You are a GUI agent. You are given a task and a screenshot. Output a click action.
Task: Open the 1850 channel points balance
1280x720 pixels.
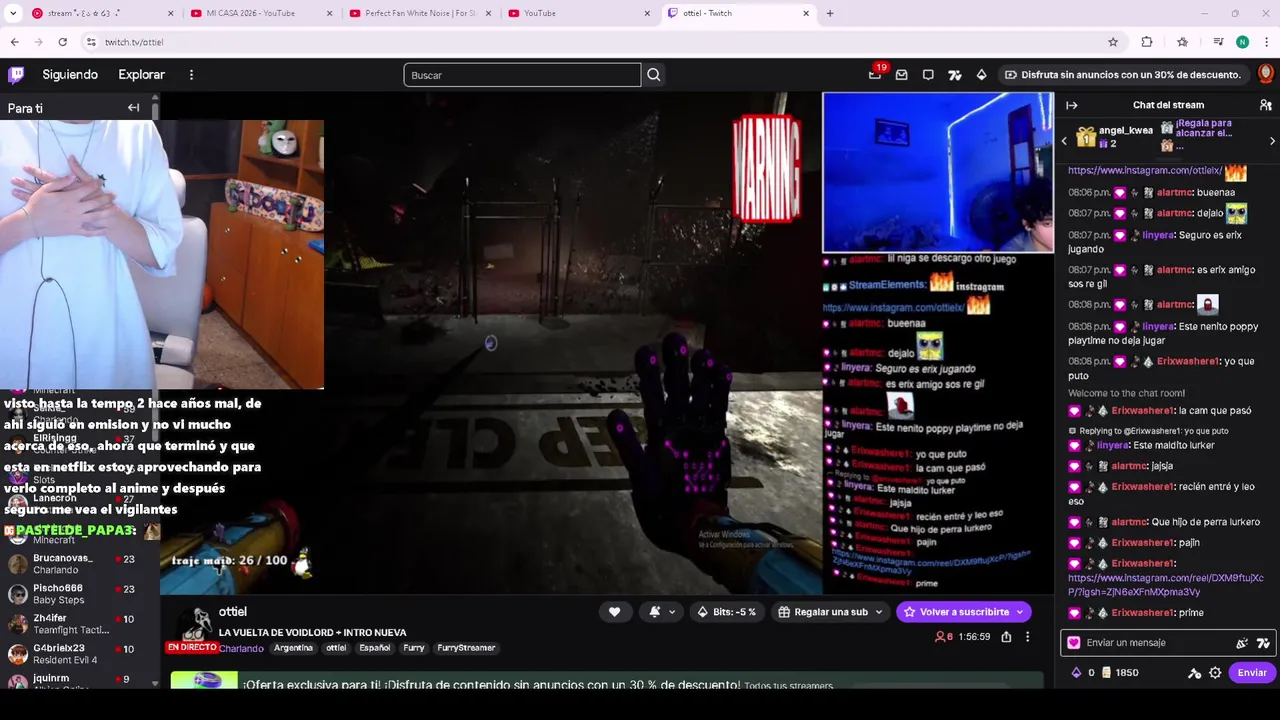point(1119,673)
